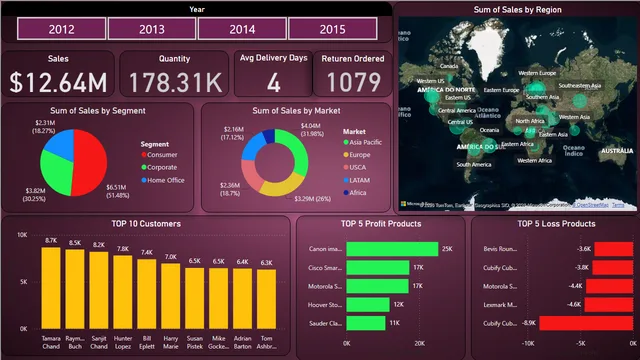Select the 2012 year slicer button
This screenshot has height=360, width=640.
point(62,29)
